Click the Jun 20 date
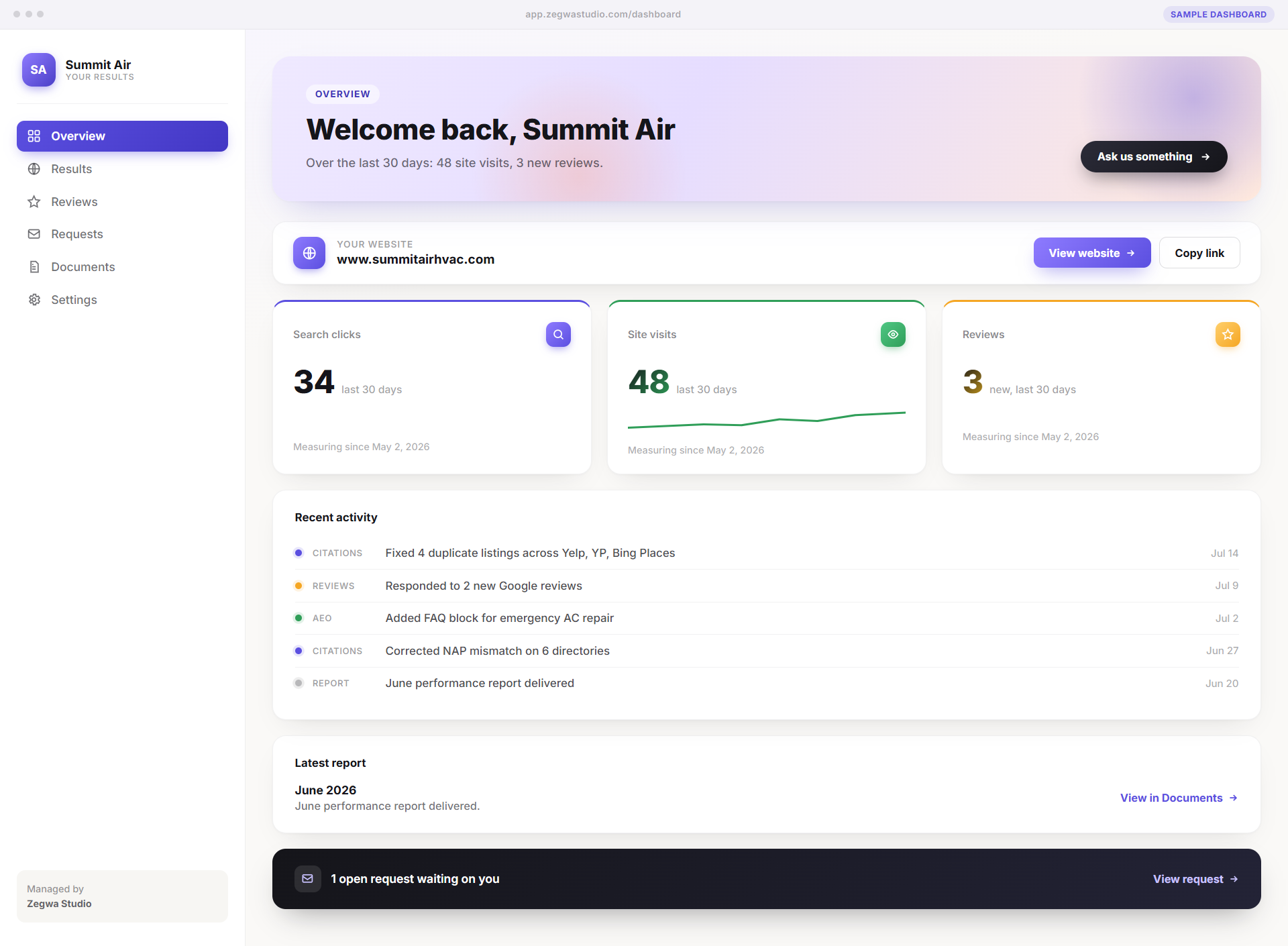This screenshot has width=1288, height=946. click(x=1222, y=683)
